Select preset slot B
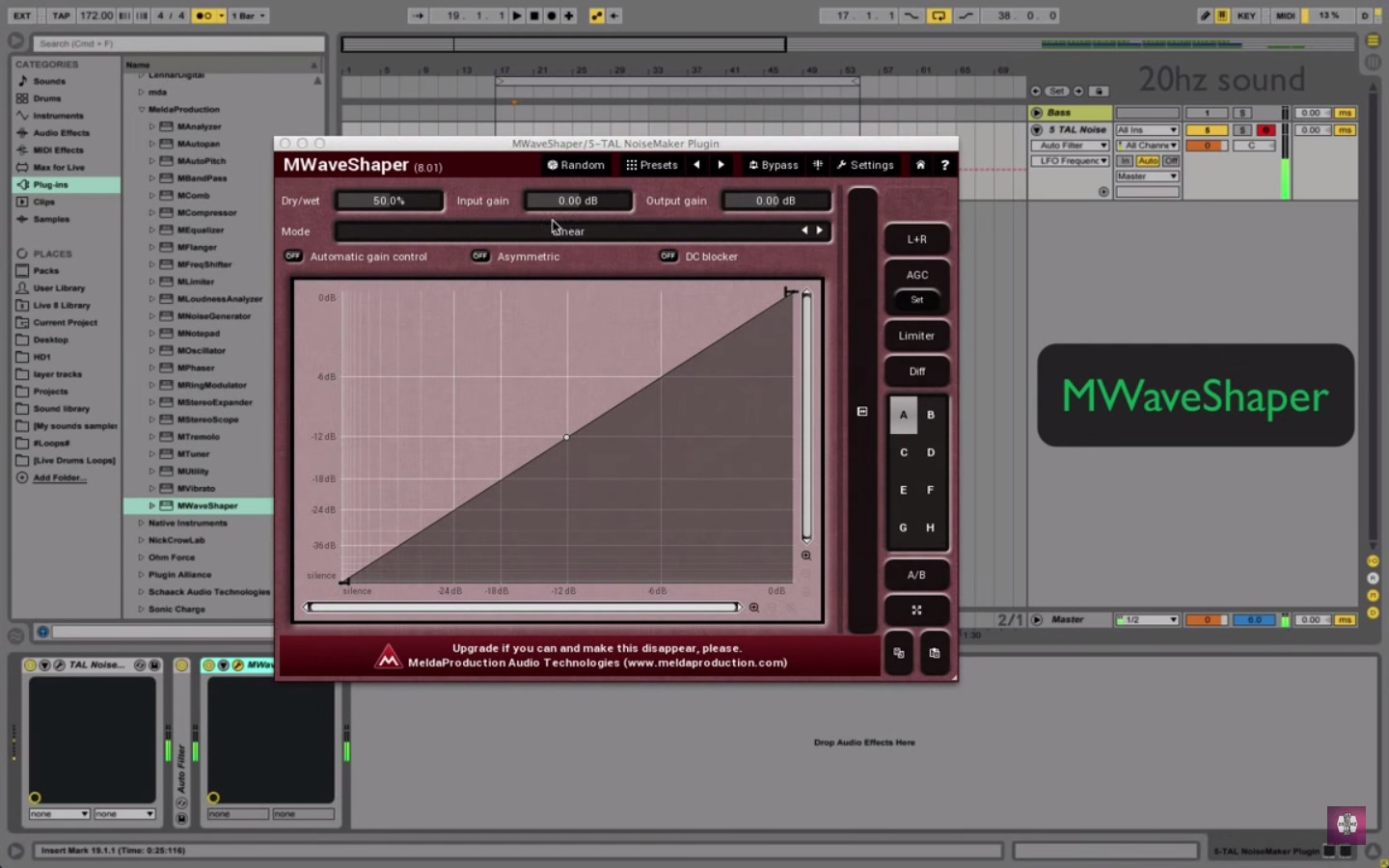Screen dimensions: 1389x868 pyautogui.click(x=931, y=415)
